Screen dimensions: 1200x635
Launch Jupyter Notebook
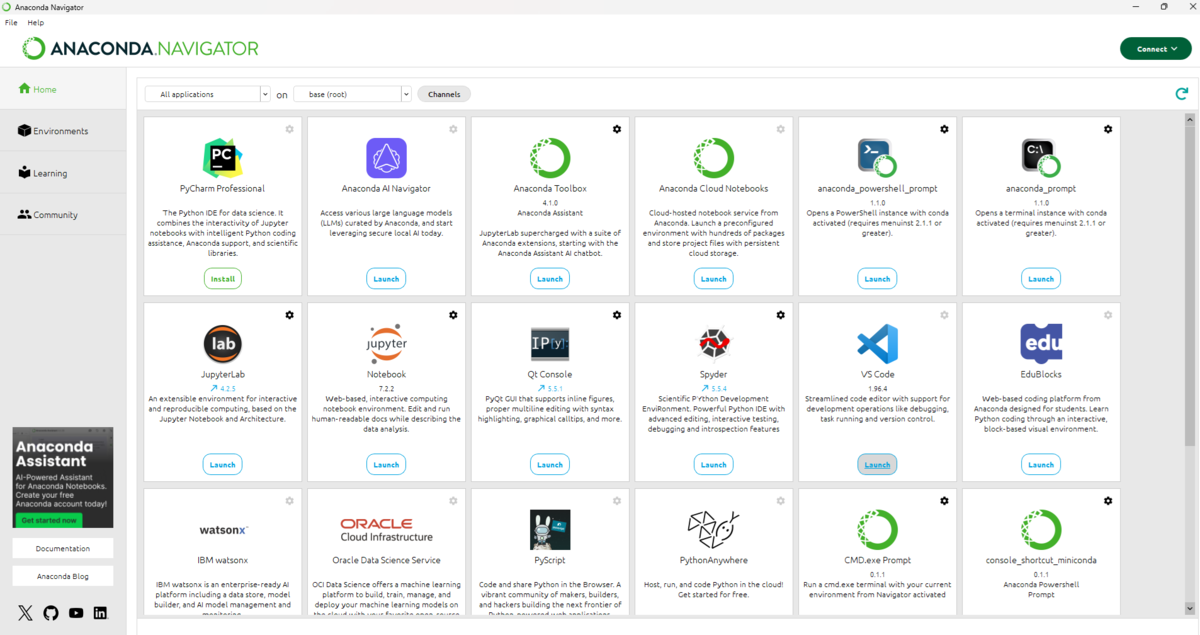tap(386, 465)
